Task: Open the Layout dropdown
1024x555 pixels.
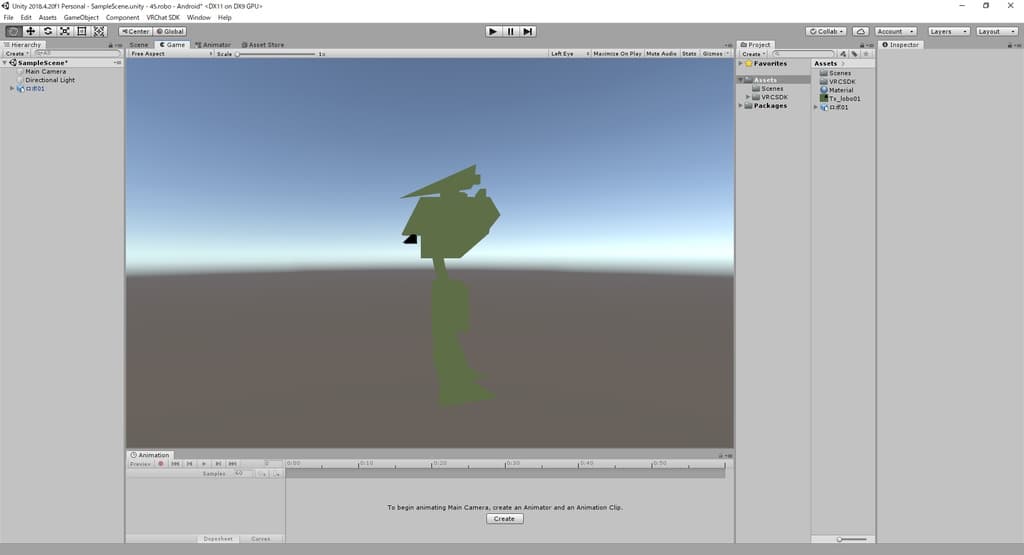Action: point(997,31)
